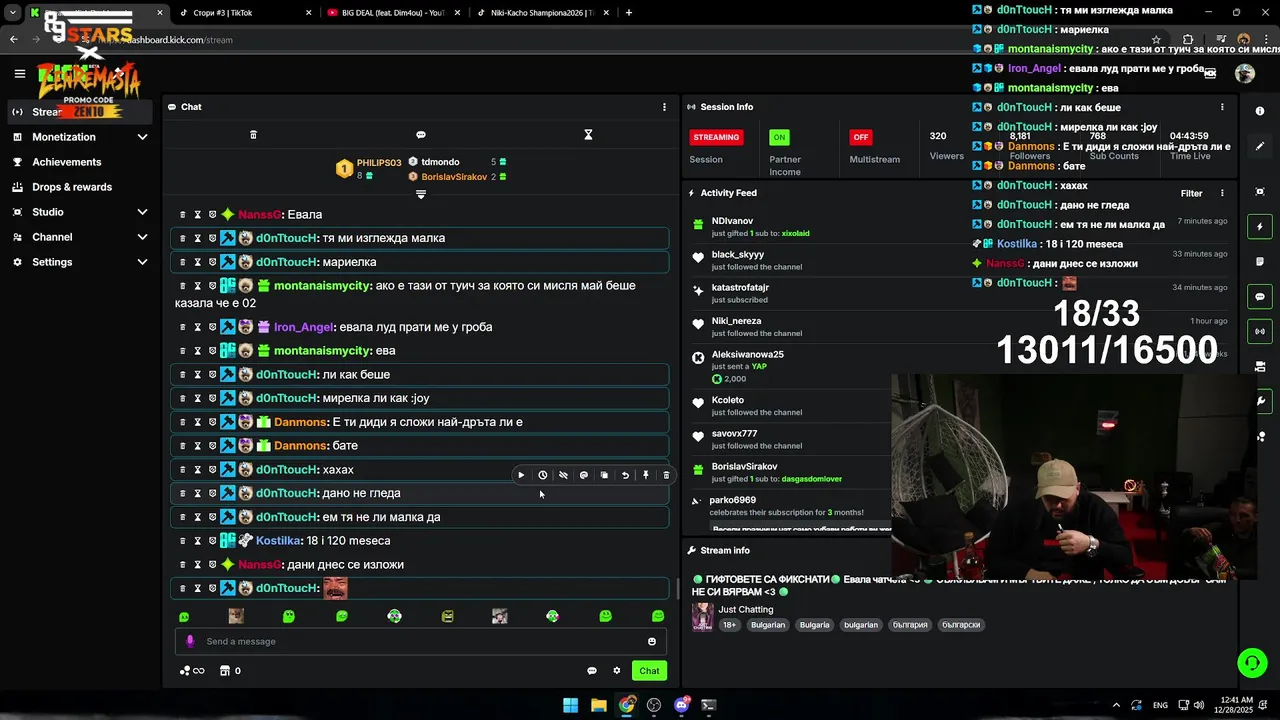Screen dimensions: 1280x720
Task: Click the green Chat send button
Action: coord(649,671)
